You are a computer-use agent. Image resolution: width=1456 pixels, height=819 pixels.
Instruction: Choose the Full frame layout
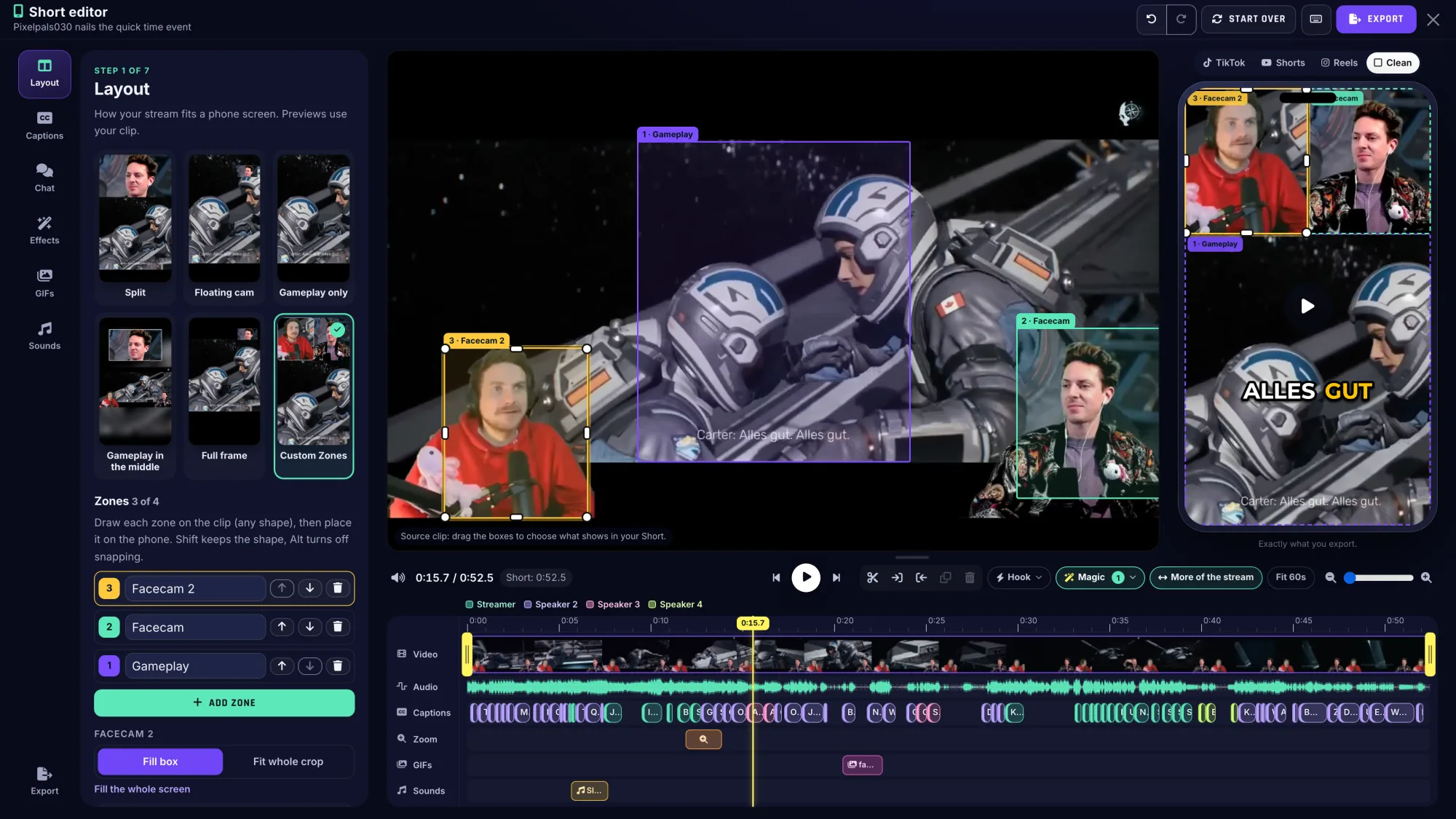pyautogui.click(x=224, y=396)
